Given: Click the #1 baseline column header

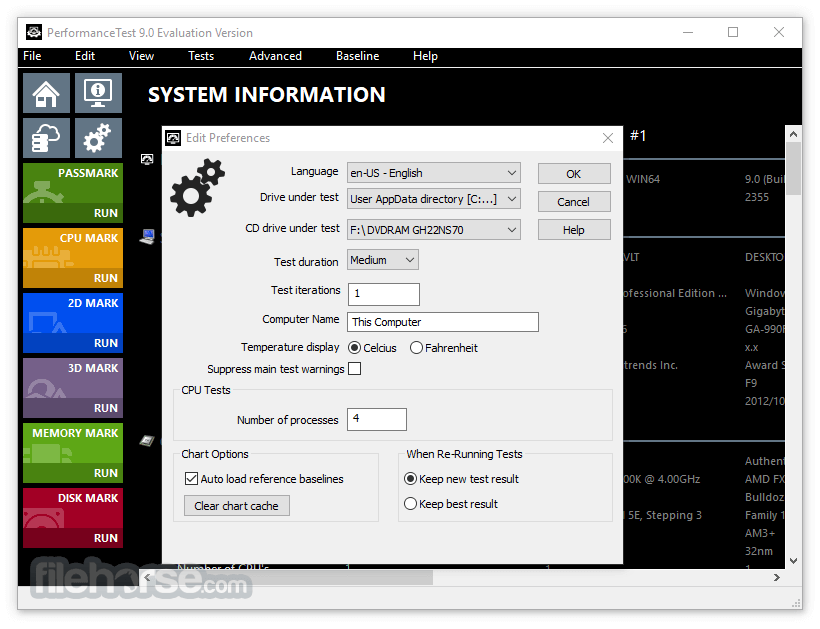Looking at the screenshot, I should (638, 135).
